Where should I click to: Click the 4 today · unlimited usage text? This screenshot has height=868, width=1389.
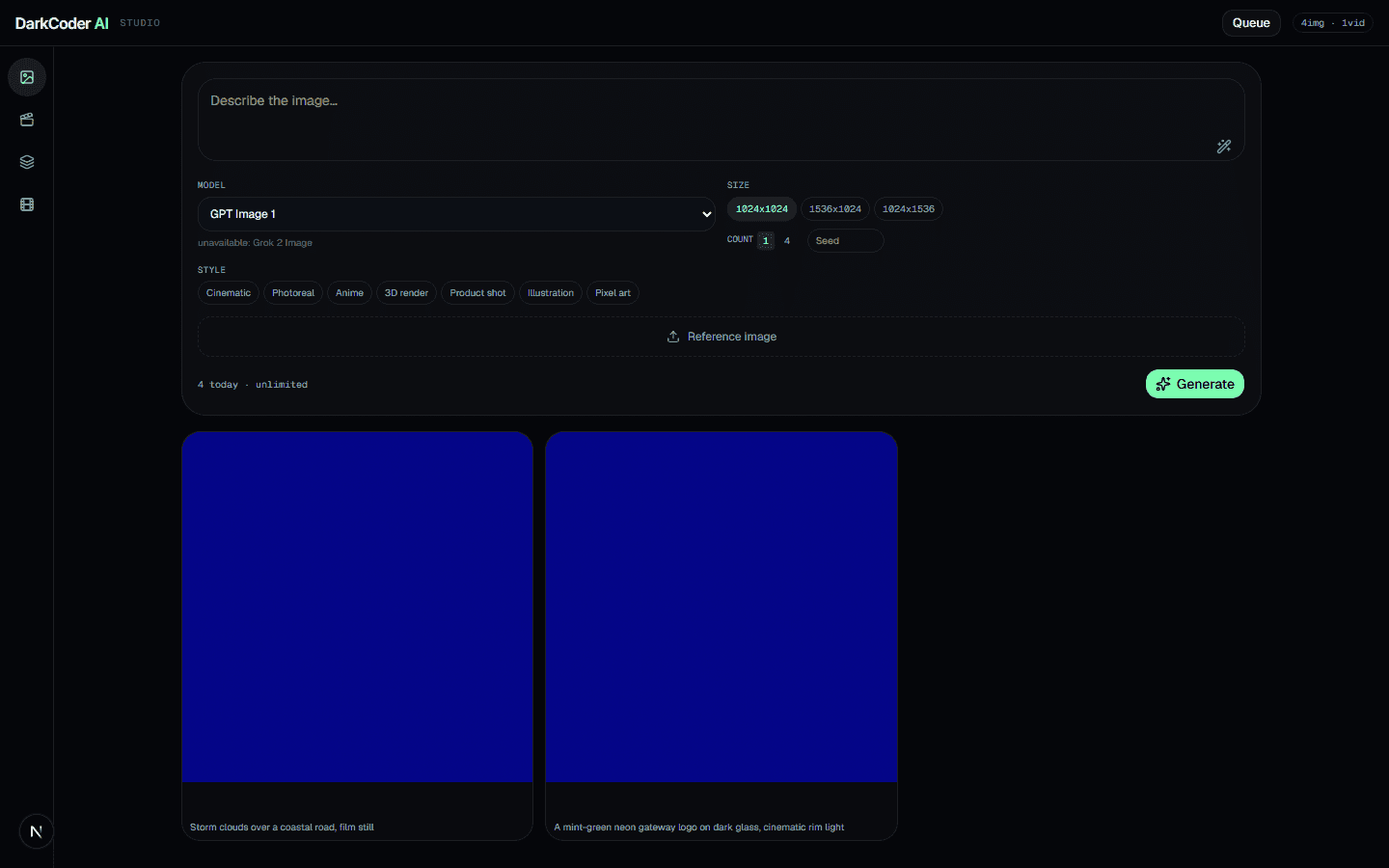[x=253, y=385]
